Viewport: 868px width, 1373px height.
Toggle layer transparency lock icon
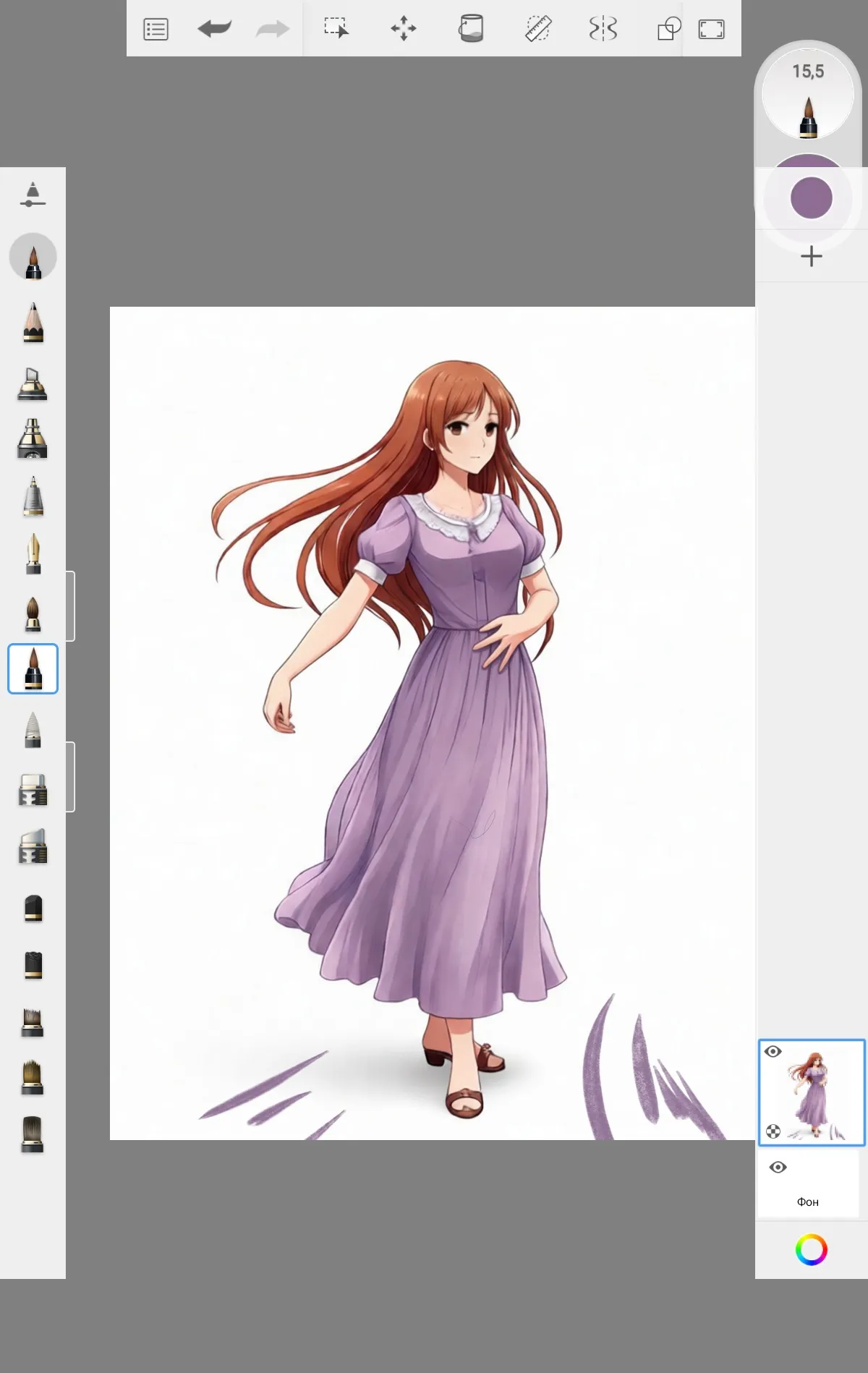(x=773, y=1131)
